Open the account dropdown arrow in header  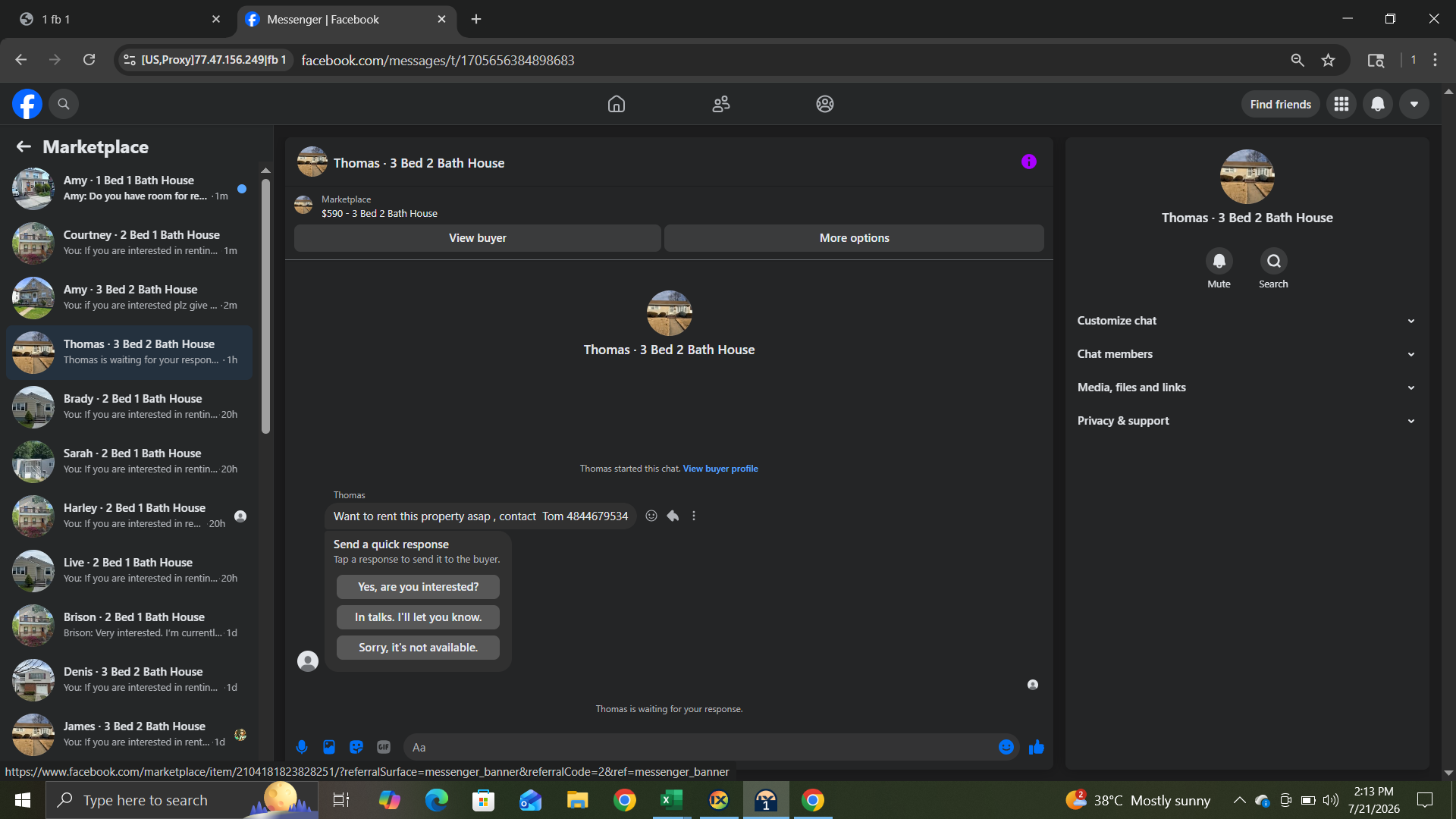1414,104
